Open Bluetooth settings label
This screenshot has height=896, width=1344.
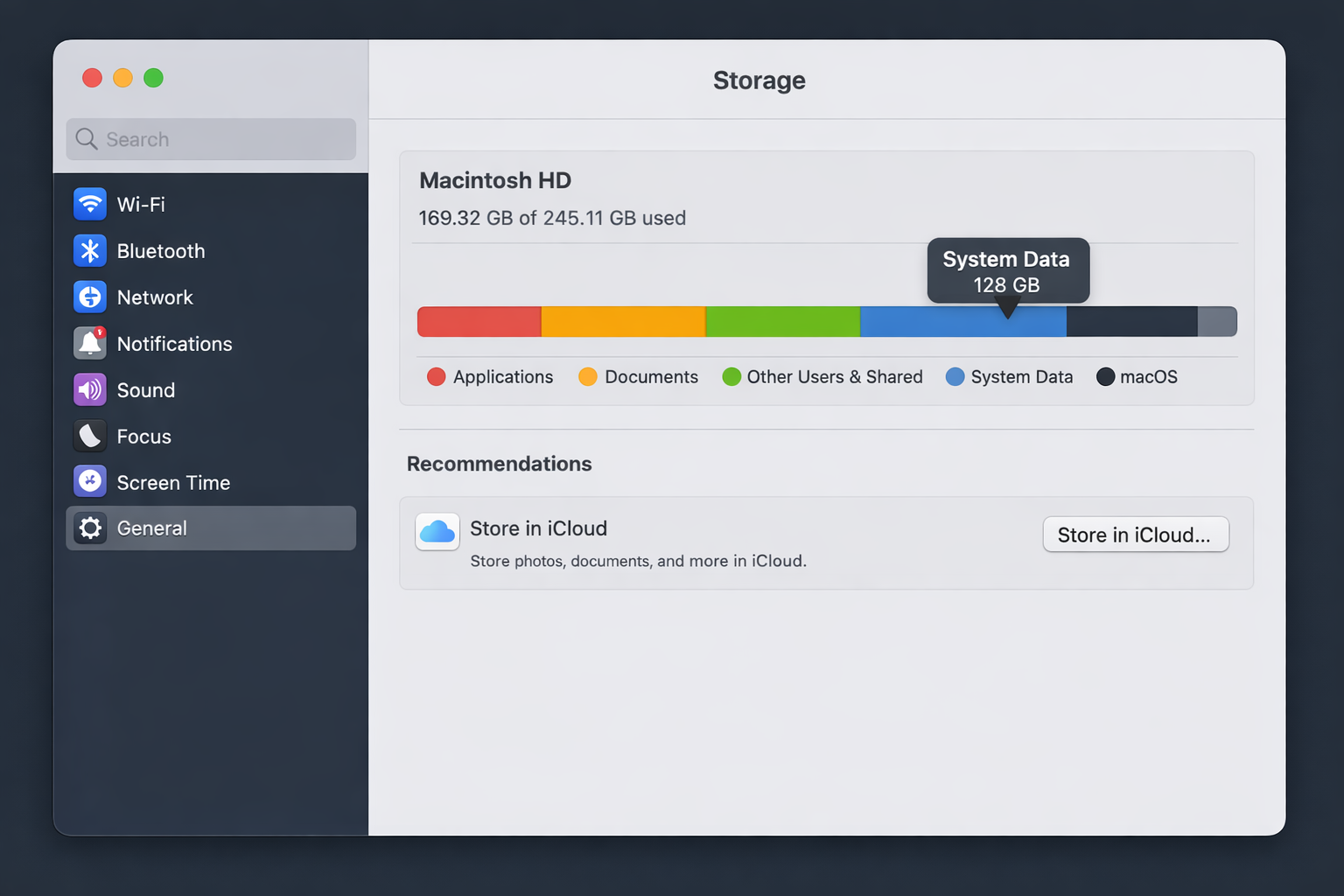tap(161, 251)
